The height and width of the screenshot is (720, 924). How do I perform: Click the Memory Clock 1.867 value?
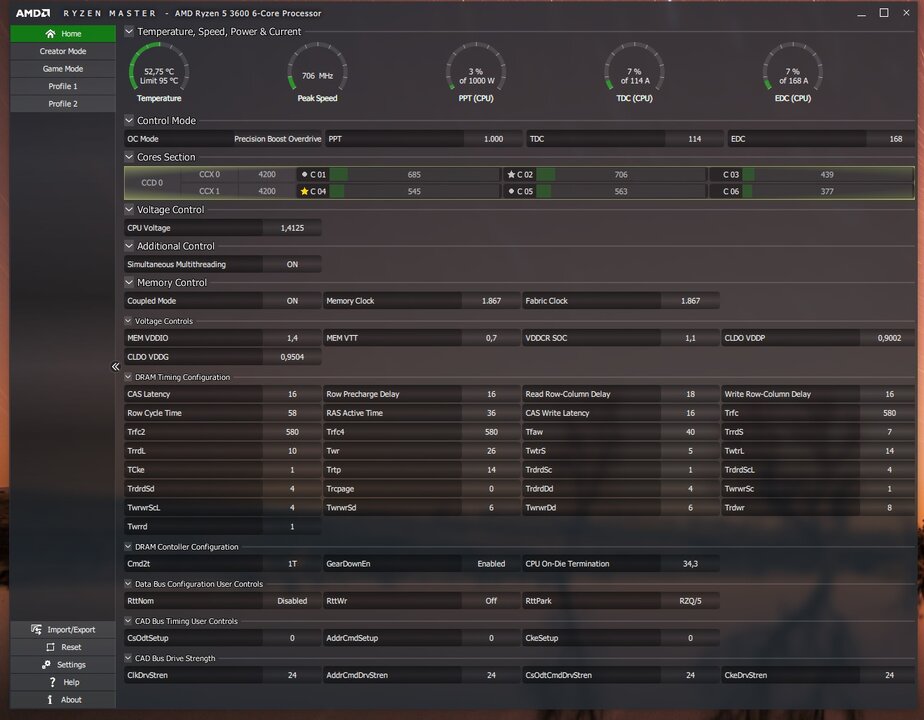coord(491,301)
